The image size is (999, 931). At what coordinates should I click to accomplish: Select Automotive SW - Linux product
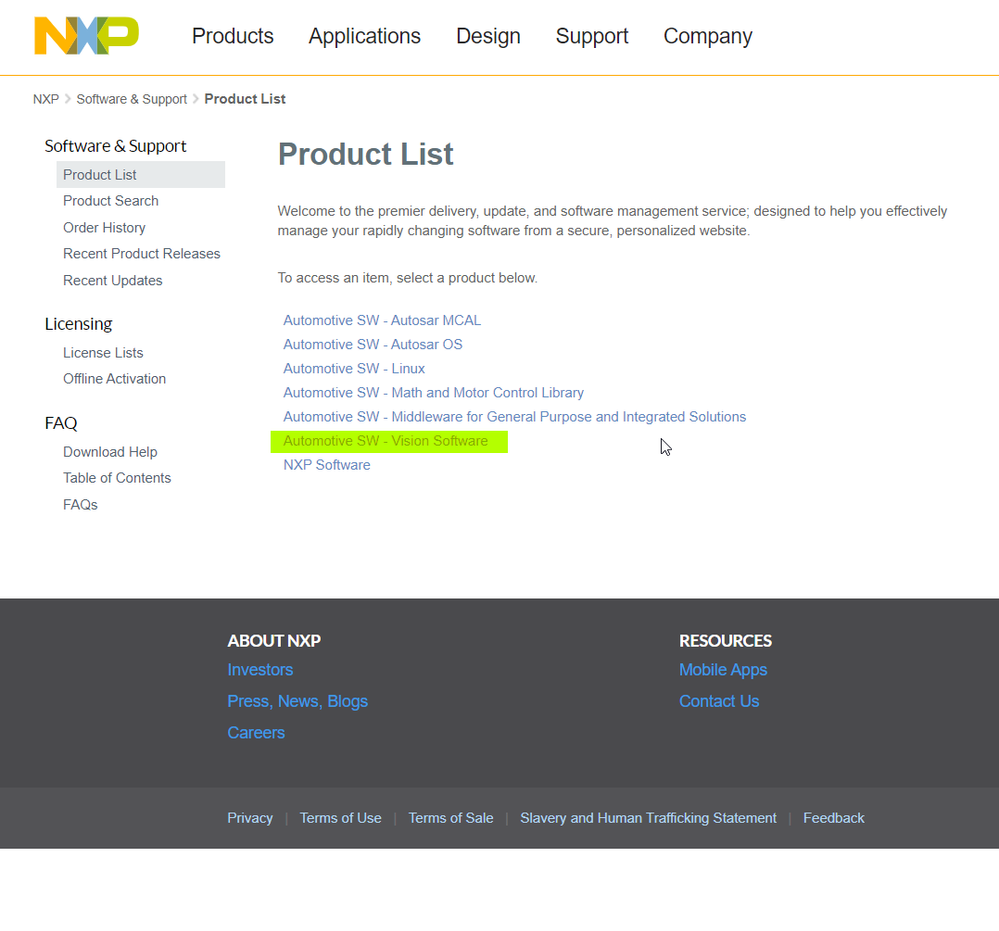(x=354, y=369)
